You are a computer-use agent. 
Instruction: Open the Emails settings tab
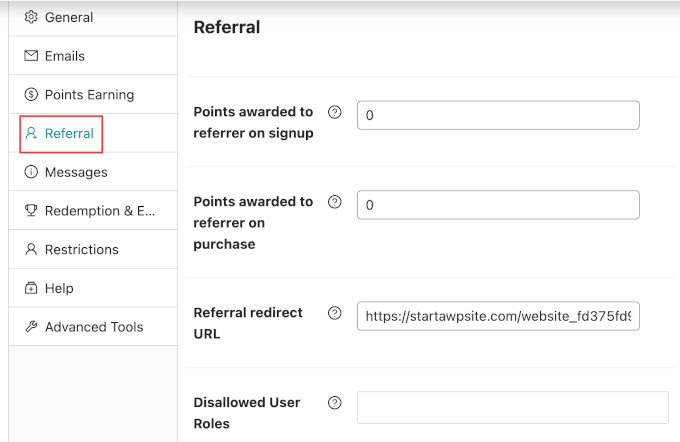click(x=65, y=56)
